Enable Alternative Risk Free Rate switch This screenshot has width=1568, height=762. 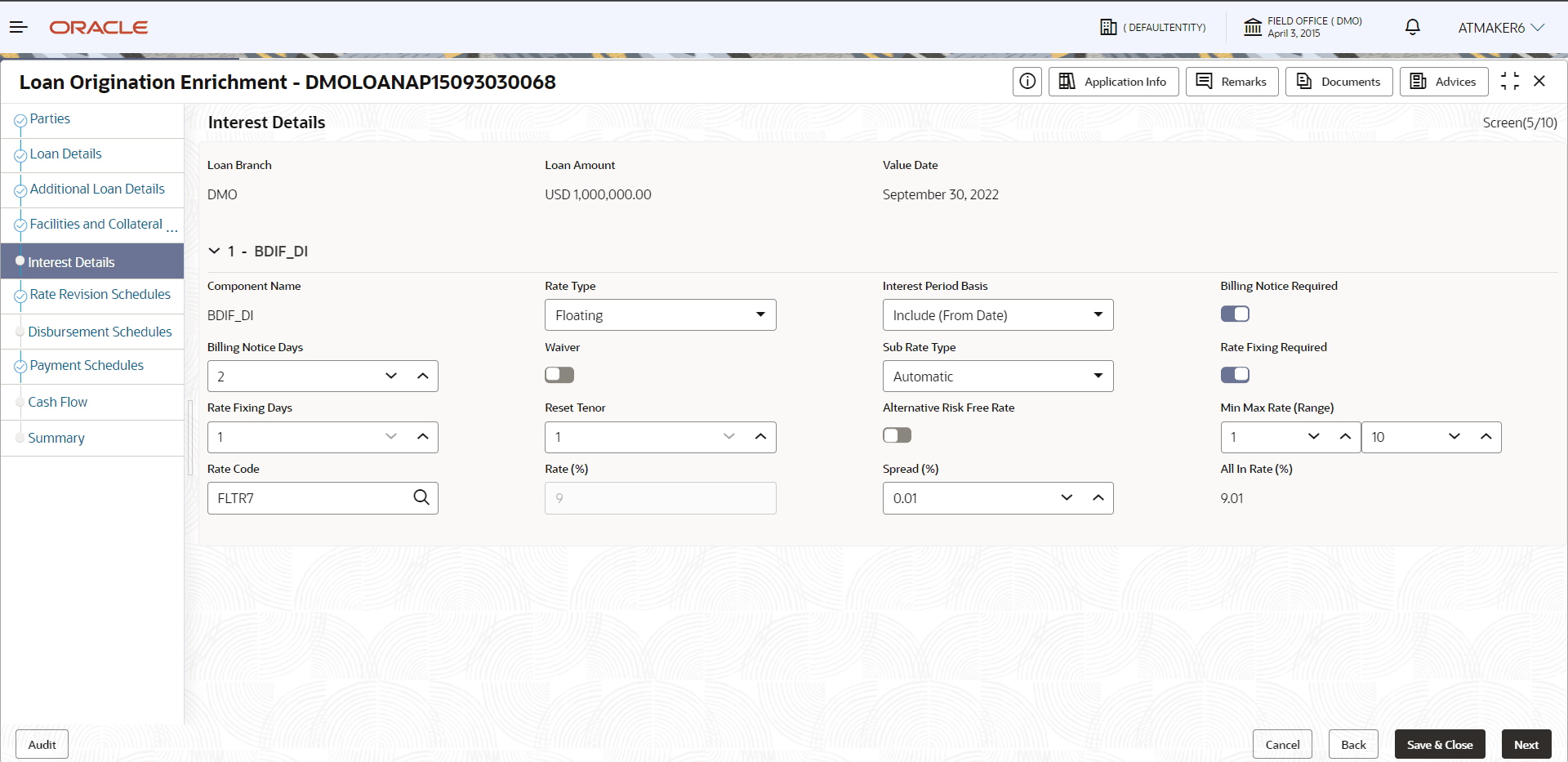pyautogui.click(x=897, y=435)
